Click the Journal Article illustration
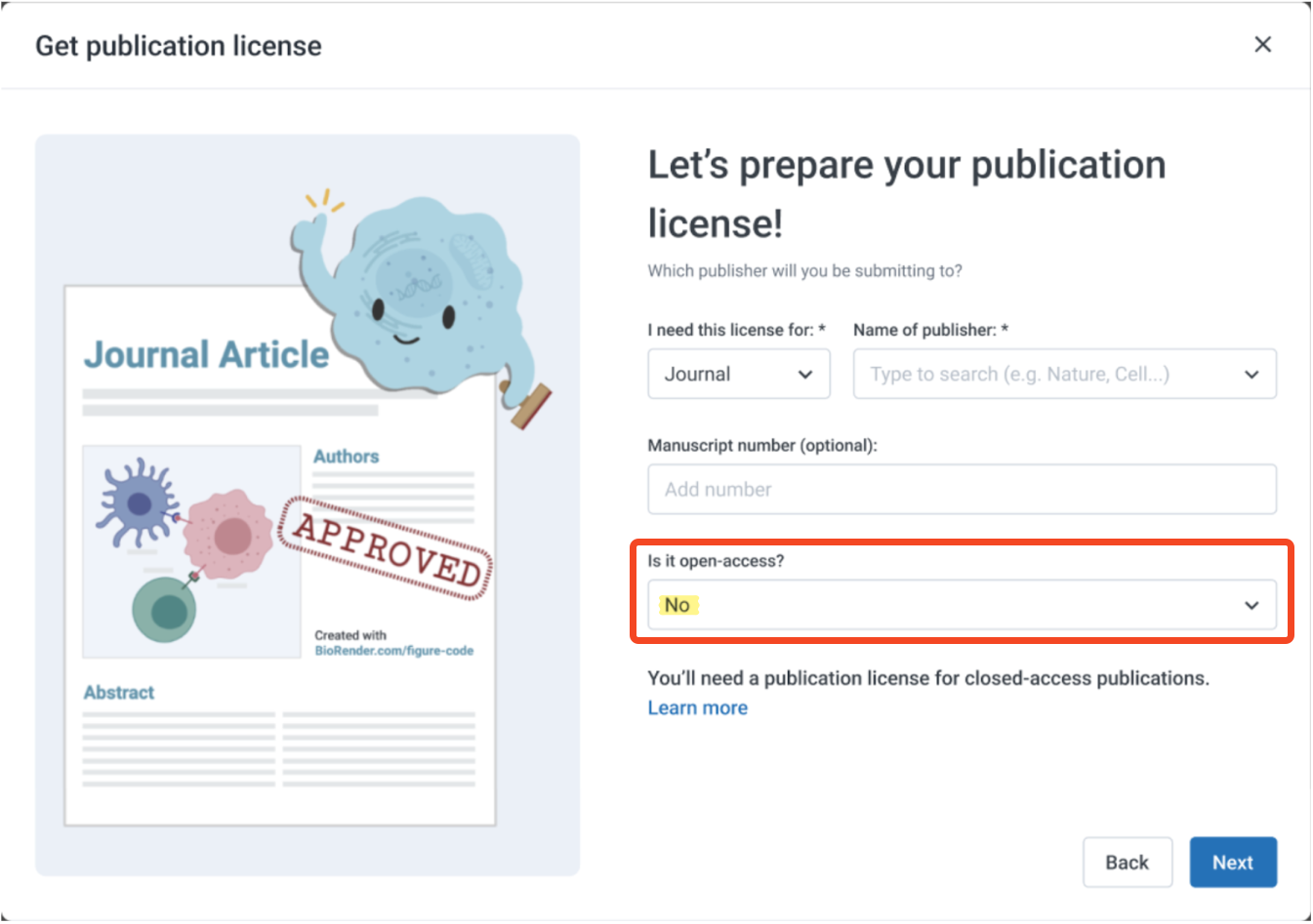The height and width of the screenshot is (924, 1313). [308, 504]
